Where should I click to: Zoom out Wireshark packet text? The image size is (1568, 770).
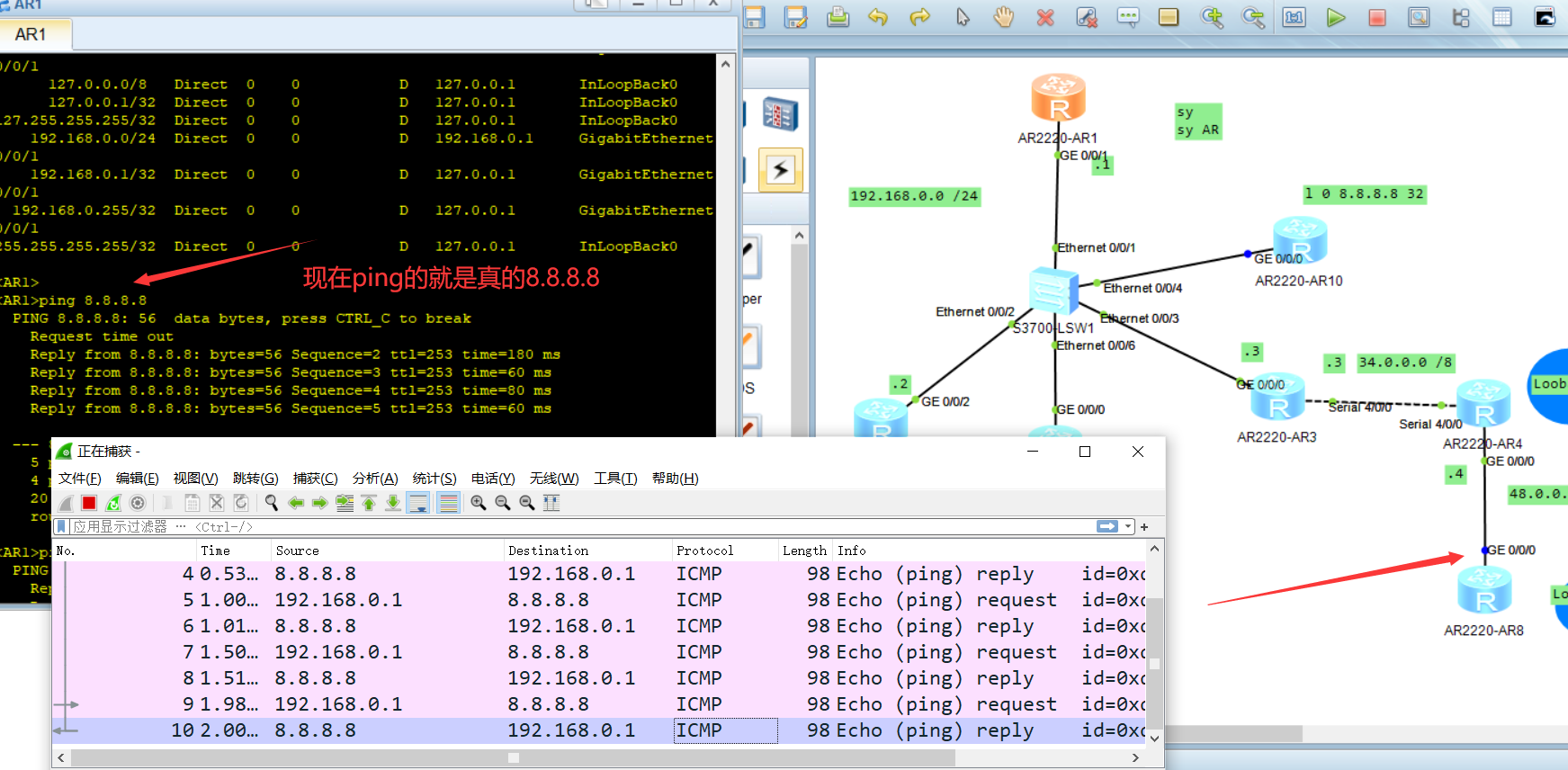pyautogui.click(x=503, y=503)
